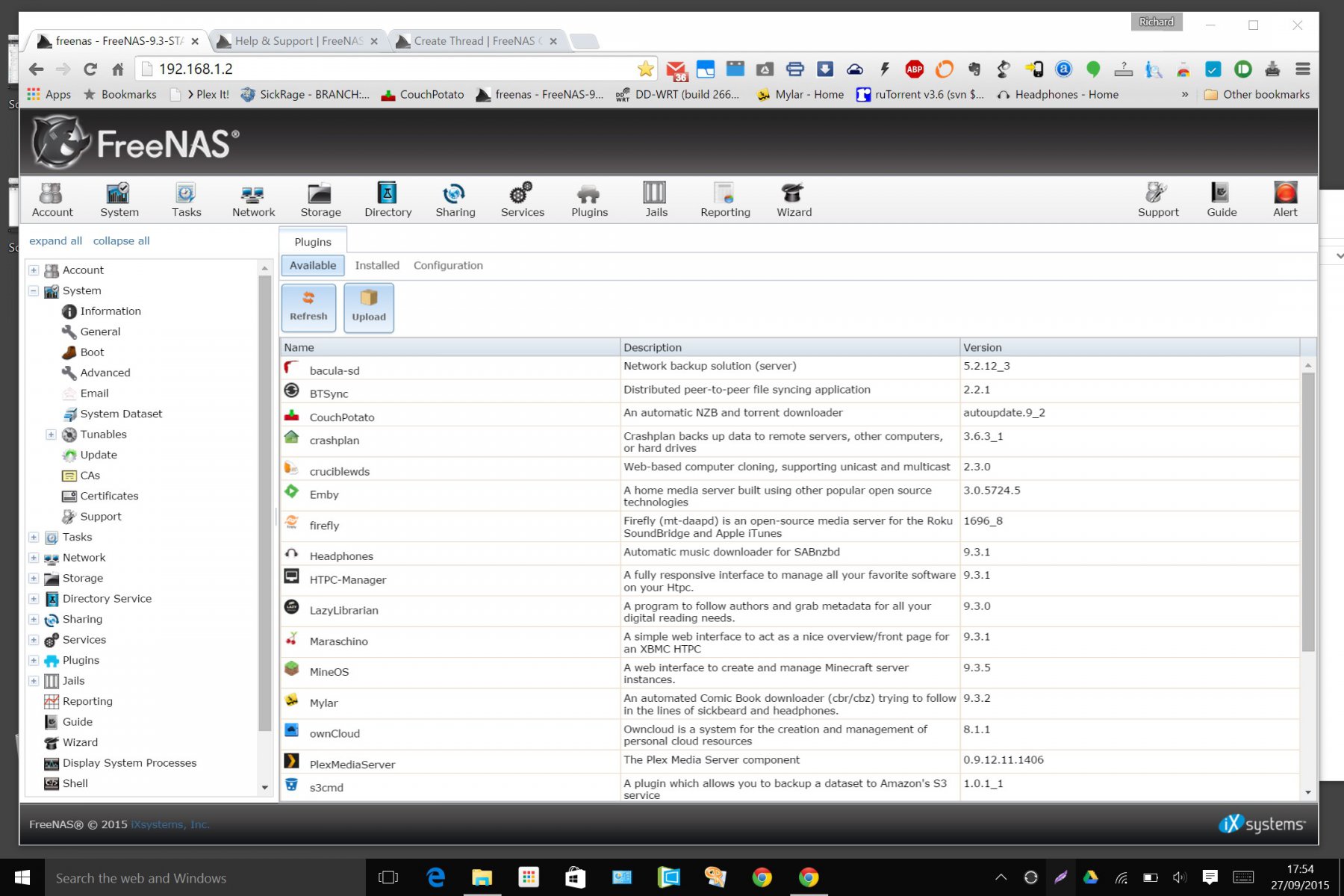Screen dimensions: 1344x896
Task: Click the BTSync plugin icon
Action: point(291,391)
